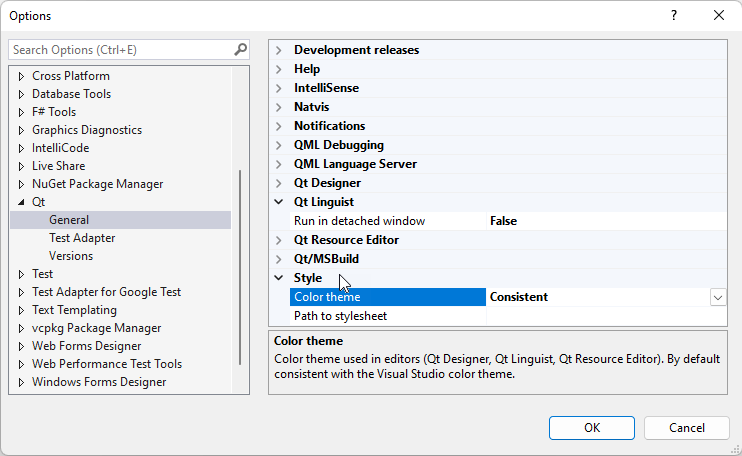The image size is (742, 456).
Task: Expand the Notifications category chevron
Action: pyautogui.click(x=279, y=126)
